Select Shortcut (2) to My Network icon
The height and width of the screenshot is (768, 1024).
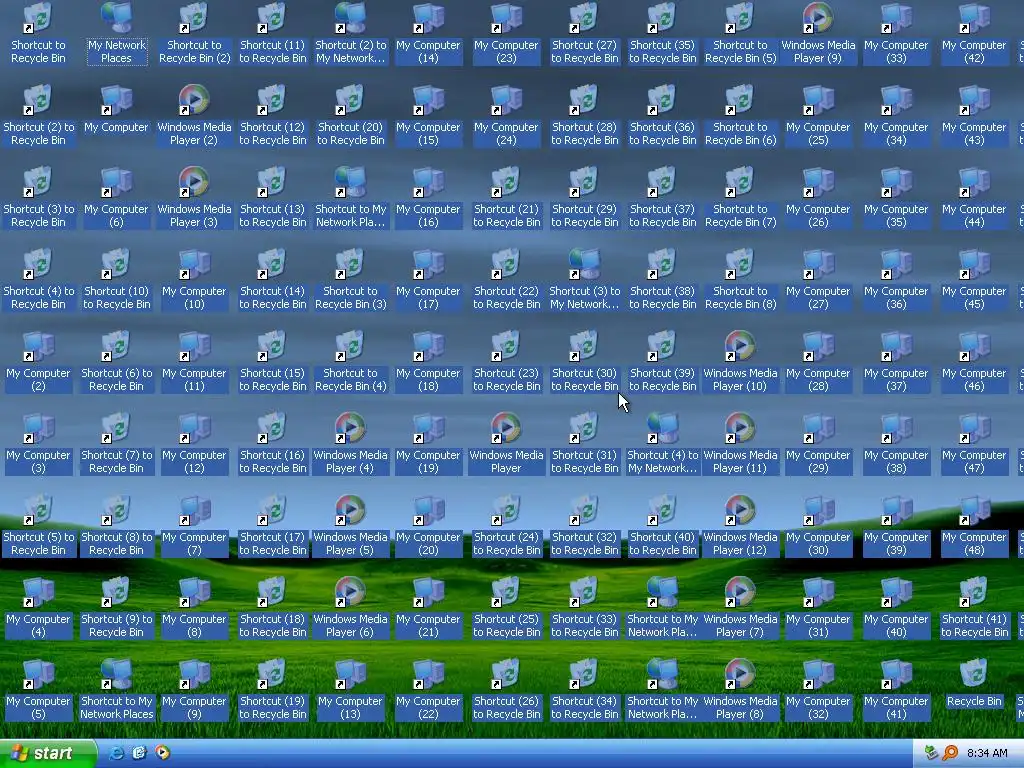(350, 34)
